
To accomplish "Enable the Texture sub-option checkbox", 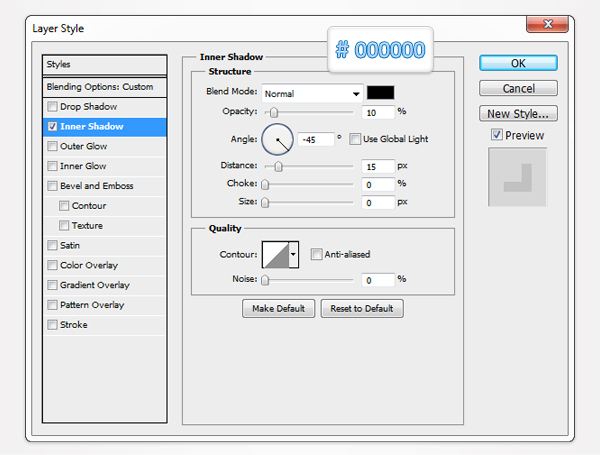I will [64, 225].
